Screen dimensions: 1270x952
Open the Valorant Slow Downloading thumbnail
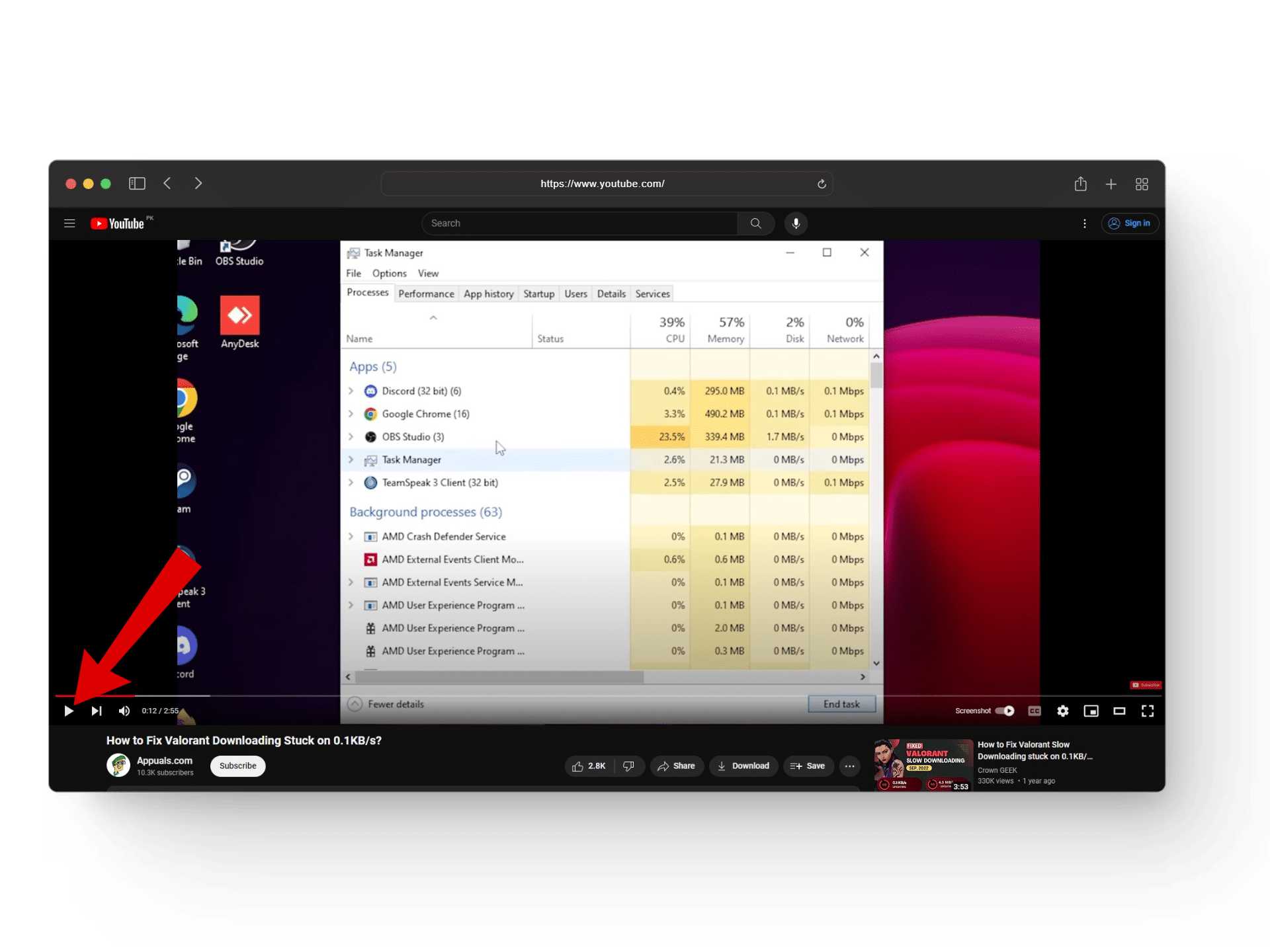pos(923,765)
